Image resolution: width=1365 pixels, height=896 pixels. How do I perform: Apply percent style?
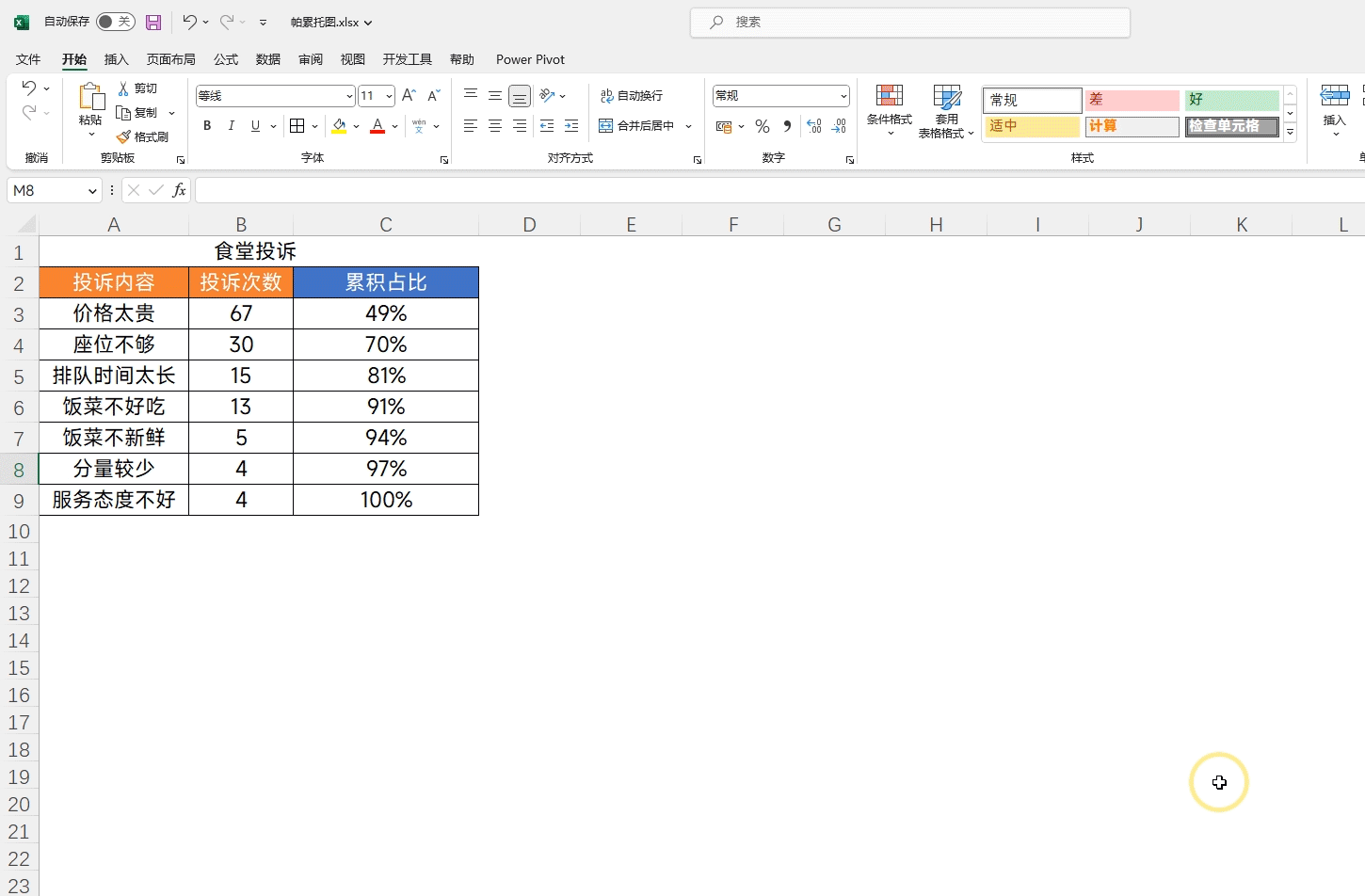point(763,126)
